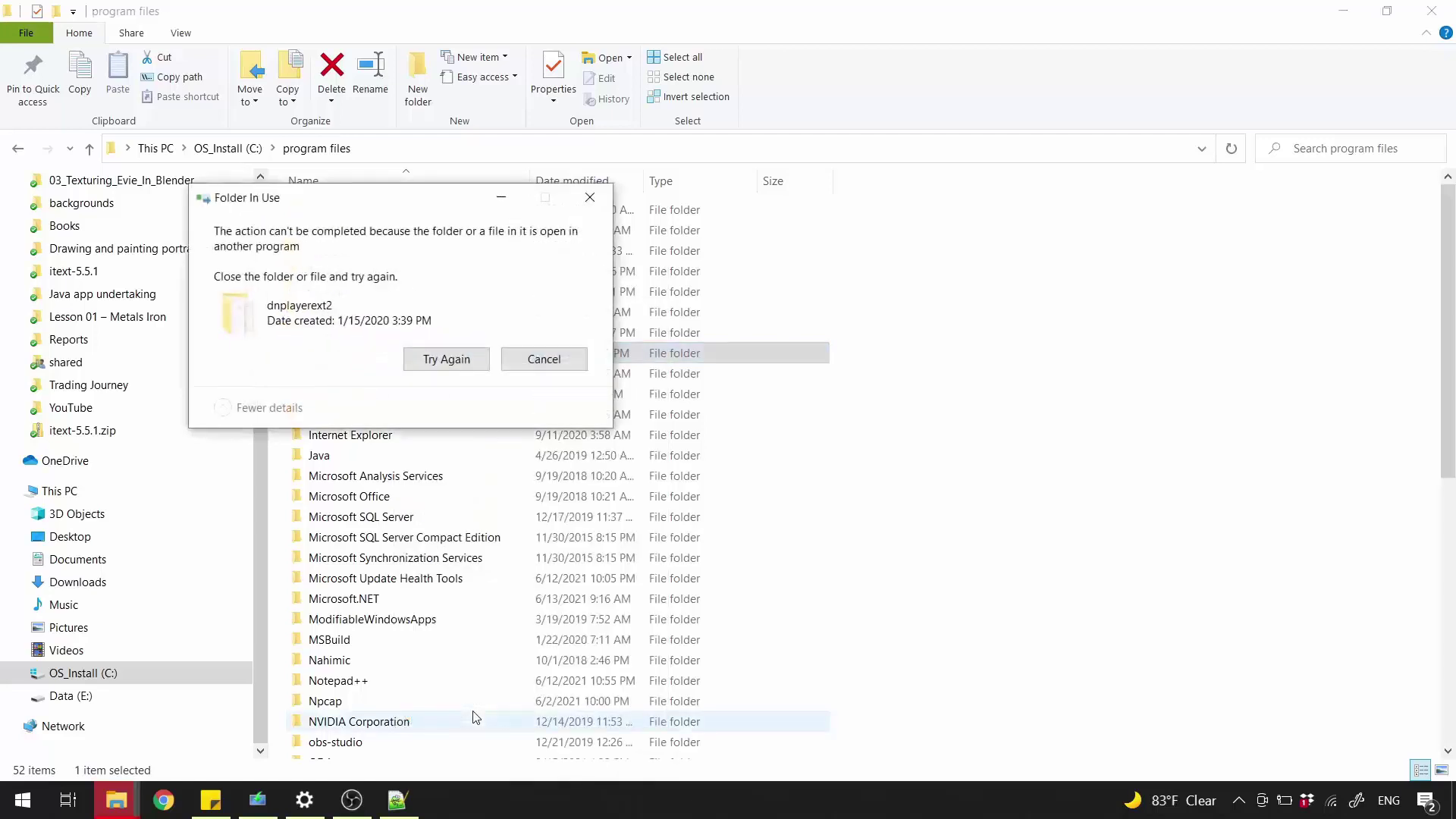
Task: Select the Notepad++ folder row
Action: click(557, 681)
